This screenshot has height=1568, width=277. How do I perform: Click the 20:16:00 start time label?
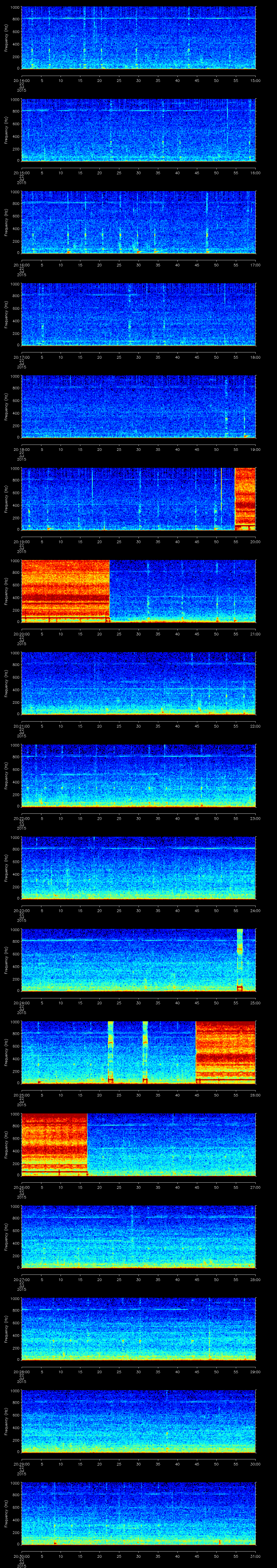(x=21, y=265)
